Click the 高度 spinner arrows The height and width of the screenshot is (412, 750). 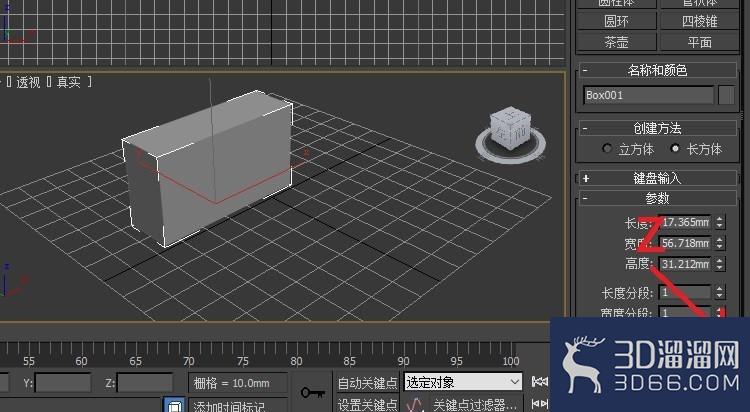pos(719,264)
